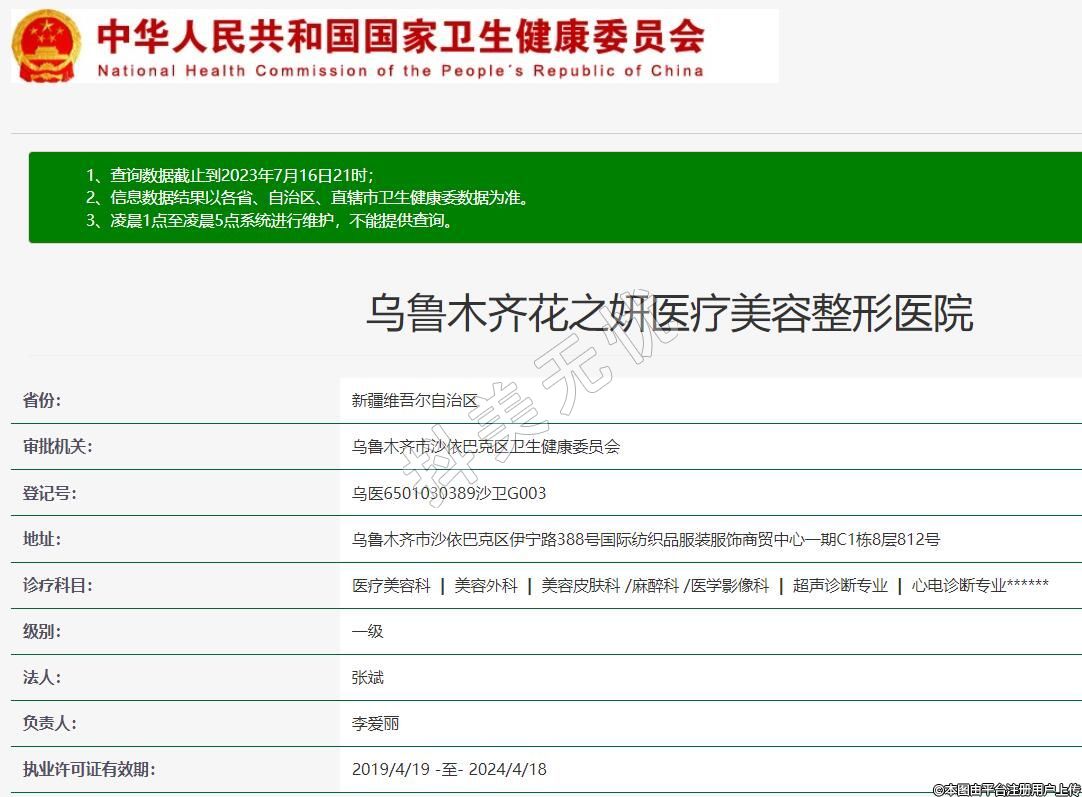
Task: Click the 审批机关 value 乌鲁木齐市沙依巴克区卫生健康委员会
Action: pyautogui.click(x=485, y=446)
